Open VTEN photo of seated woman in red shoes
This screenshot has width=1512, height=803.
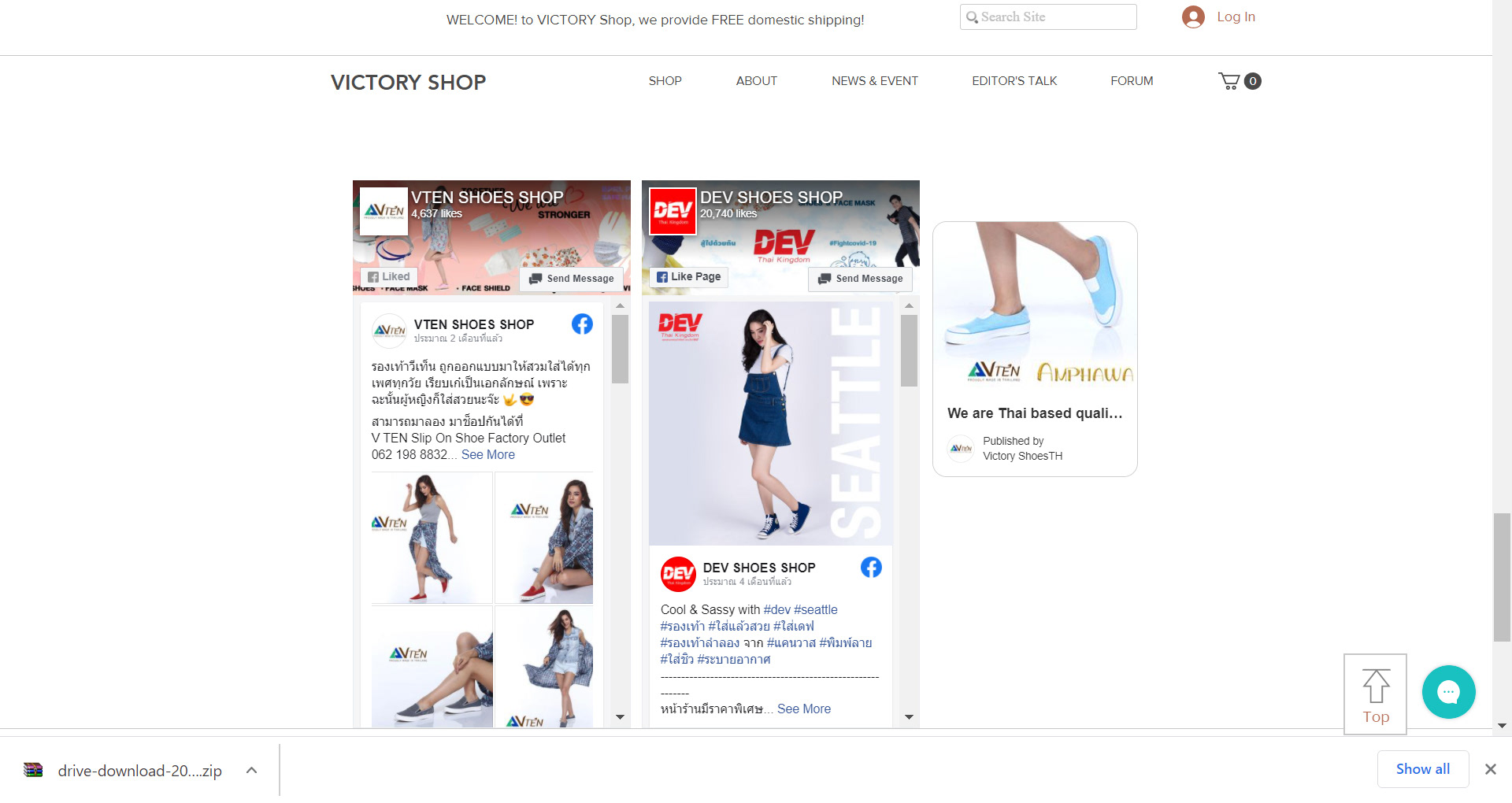click(544, 538)
